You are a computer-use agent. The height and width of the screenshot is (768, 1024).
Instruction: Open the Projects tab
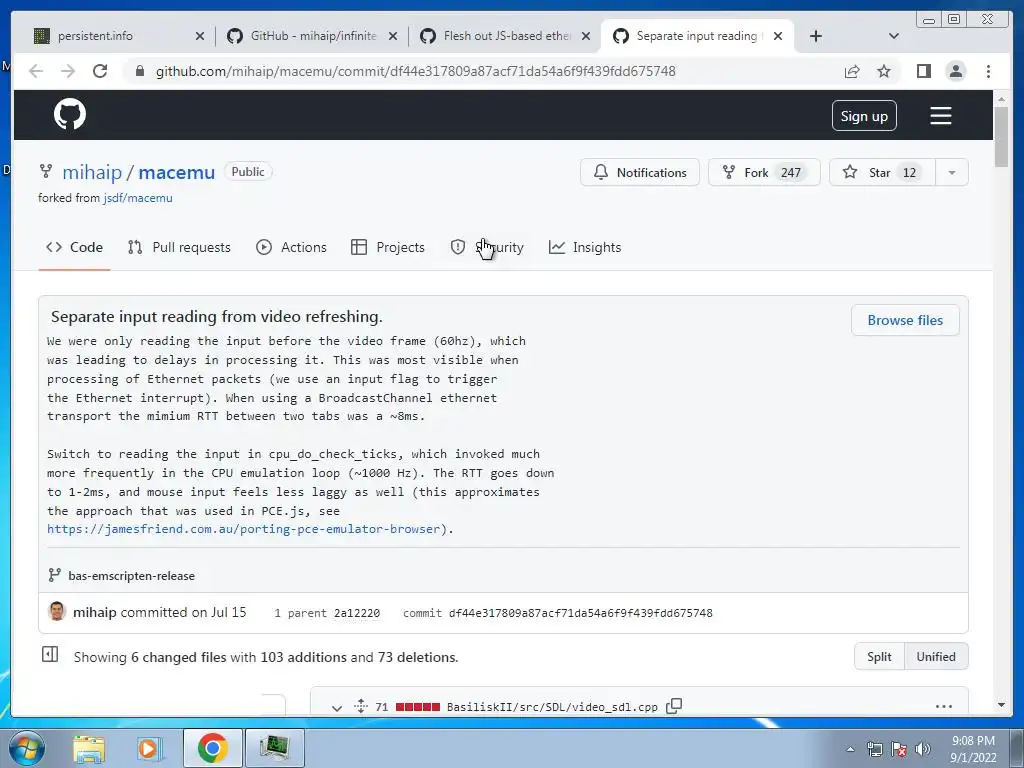pos(388,247)
